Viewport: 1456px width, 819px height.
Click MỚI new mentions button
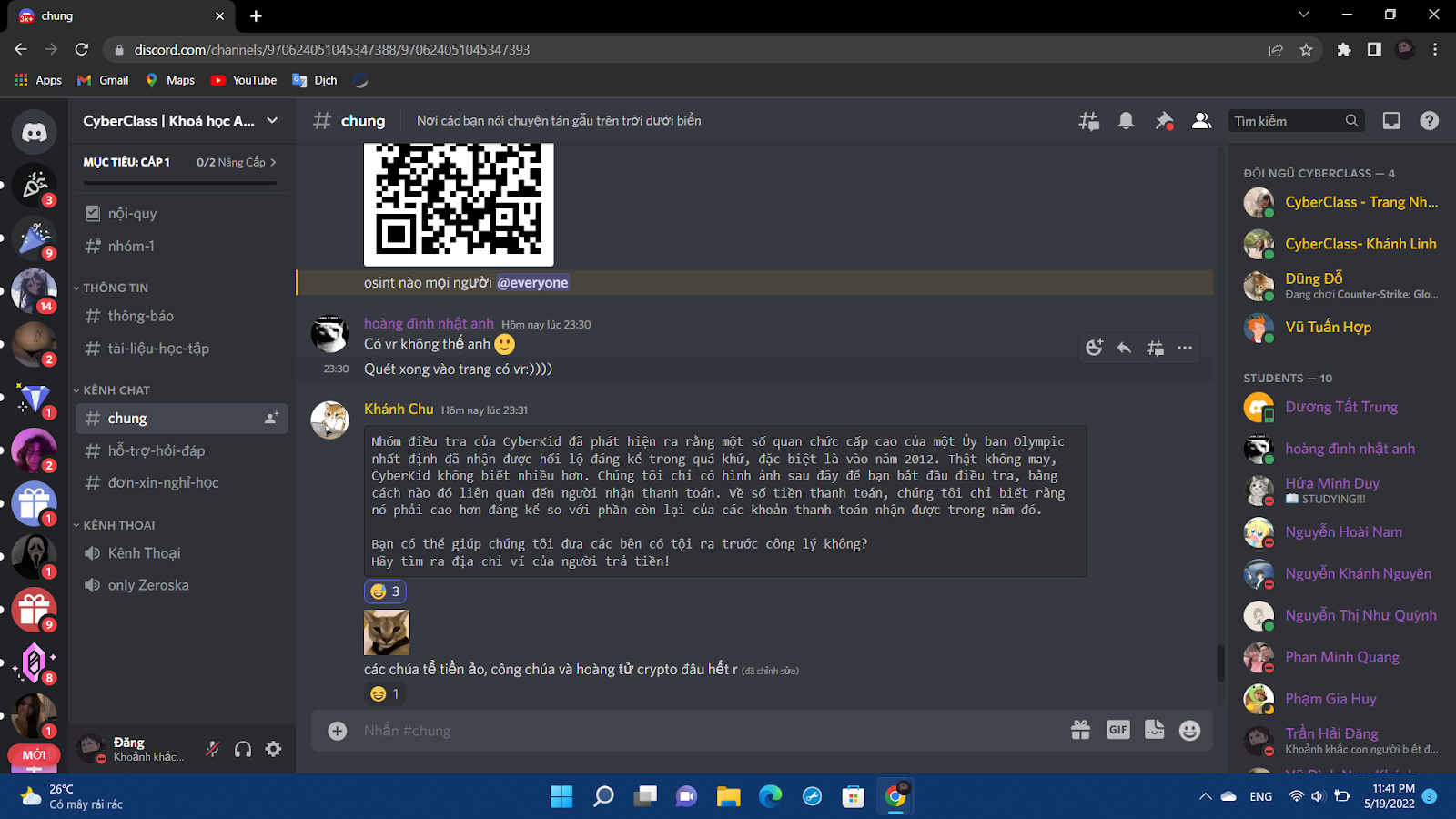[34, 755]
